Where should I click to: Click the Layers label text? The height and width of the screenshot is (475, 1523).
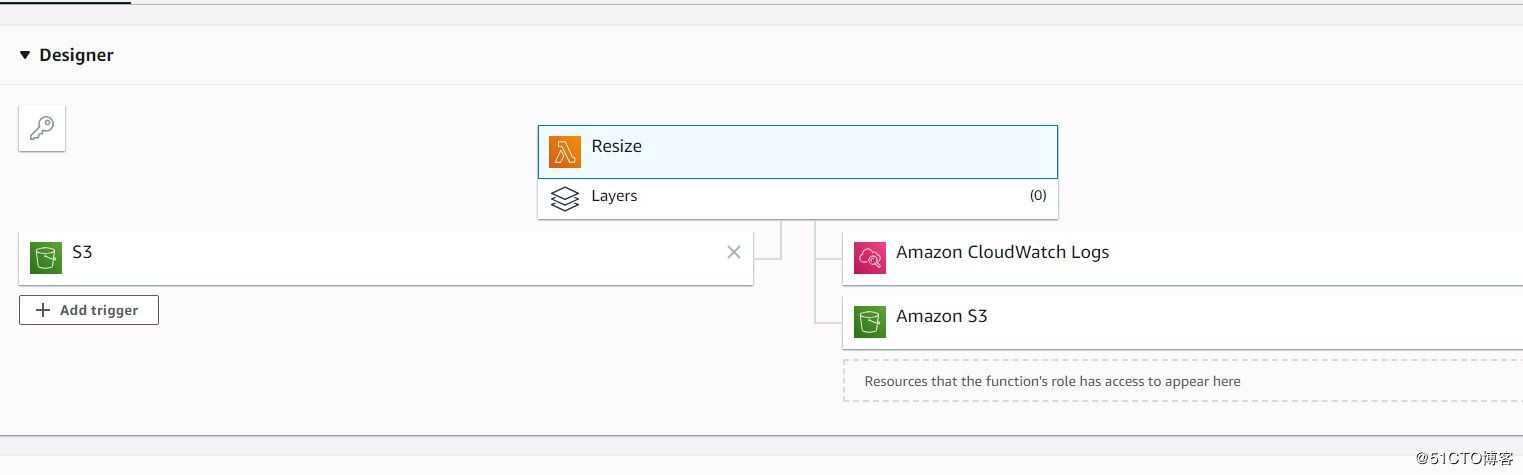coord(614,196)
